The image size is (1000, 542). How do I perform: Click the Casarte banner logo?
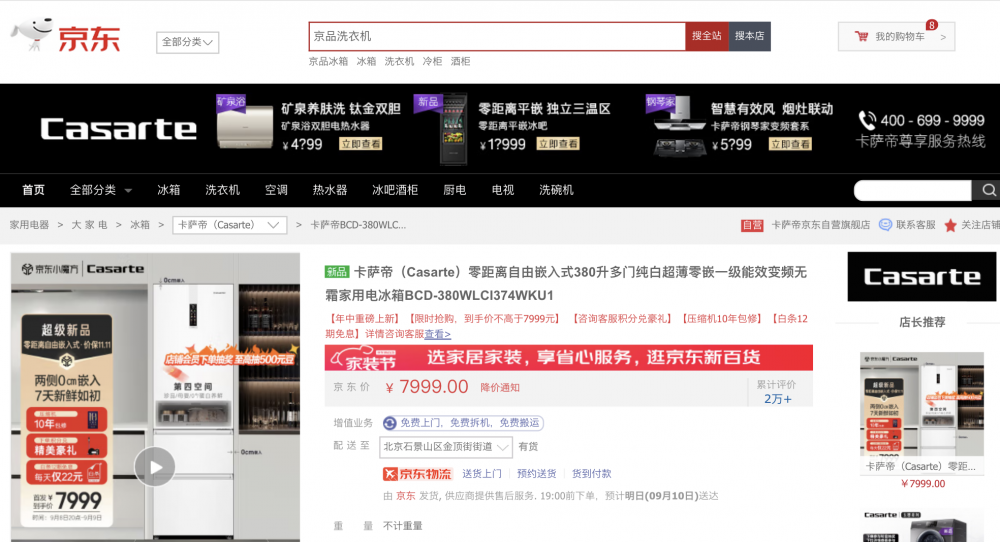(118, 129)
